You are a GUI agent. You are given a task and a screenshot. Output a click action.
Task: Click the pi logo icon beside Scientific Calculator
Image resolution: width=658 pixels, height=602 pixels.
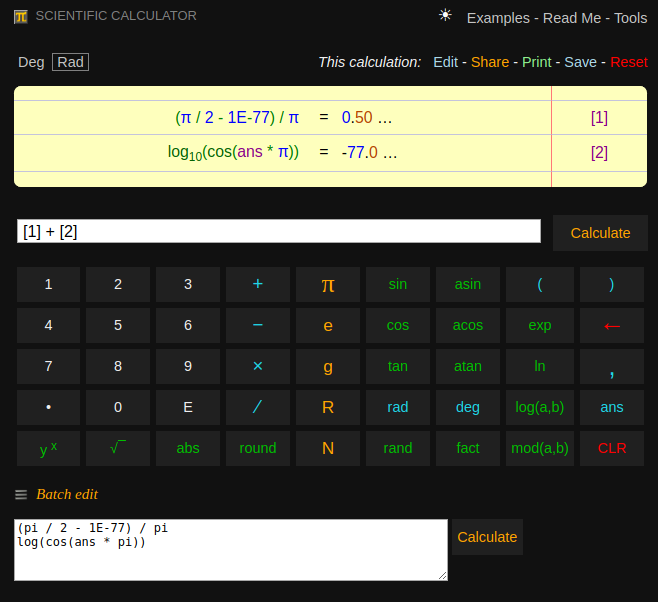pyautogui.click(x=21, y=17)
